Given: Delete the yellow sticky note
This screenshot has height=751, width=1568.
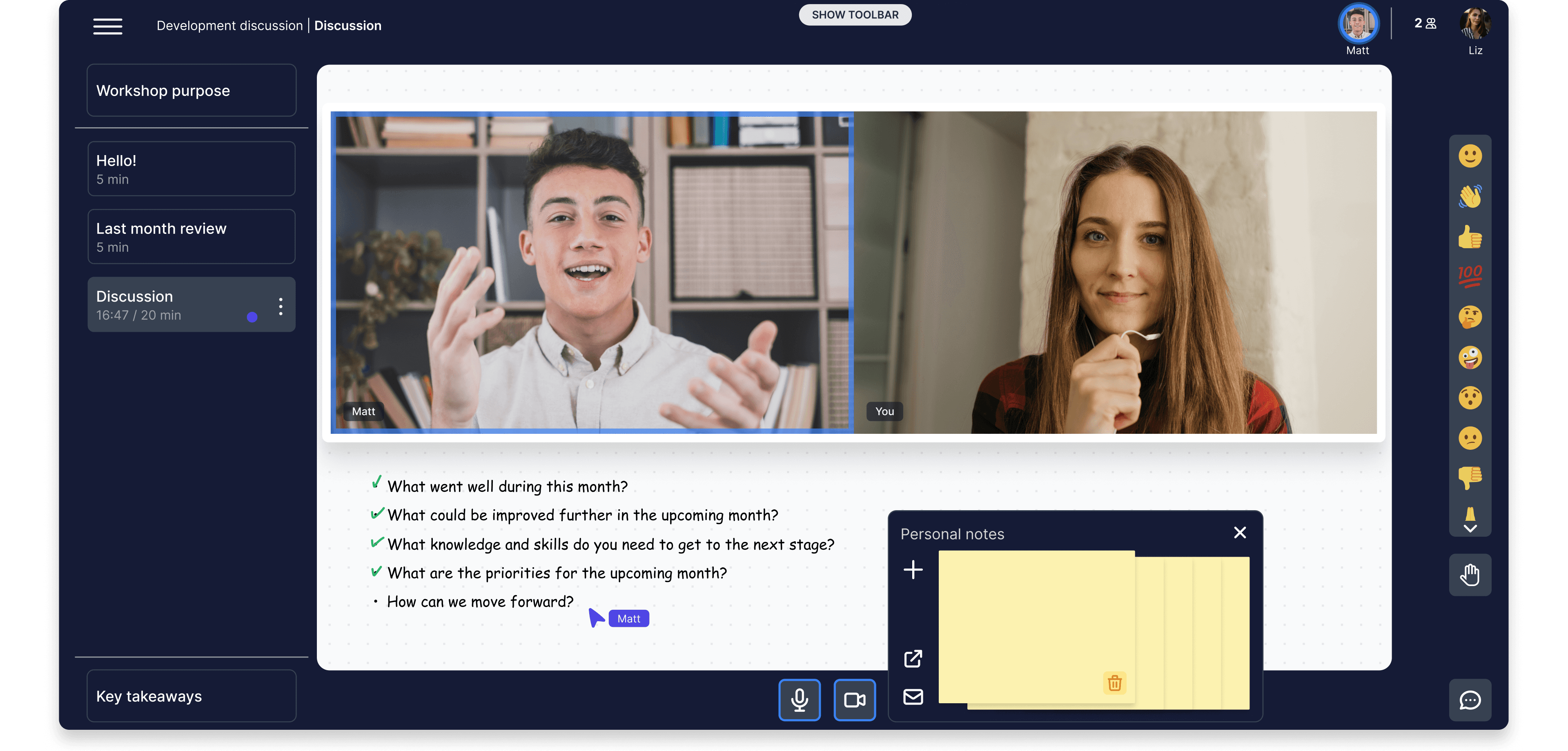Looking at the screenshot, I should 1114,683.
